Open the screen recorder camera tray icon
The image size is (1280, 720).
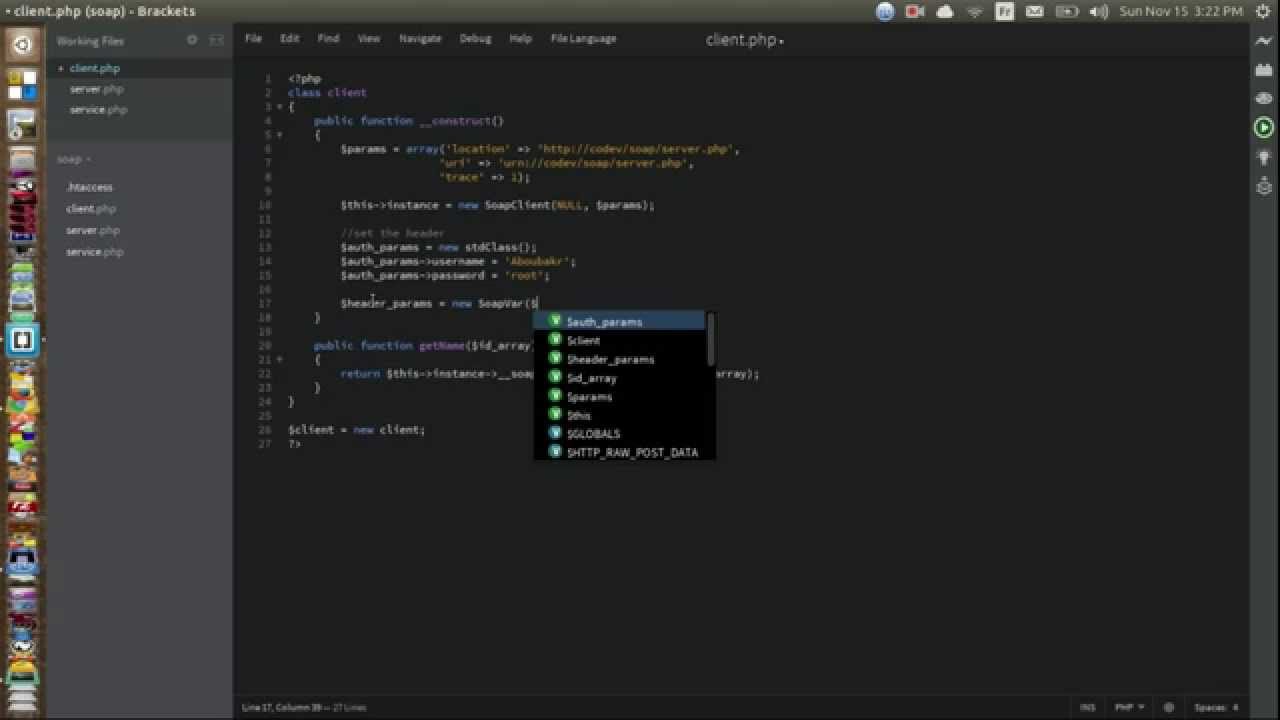point(911,11)
